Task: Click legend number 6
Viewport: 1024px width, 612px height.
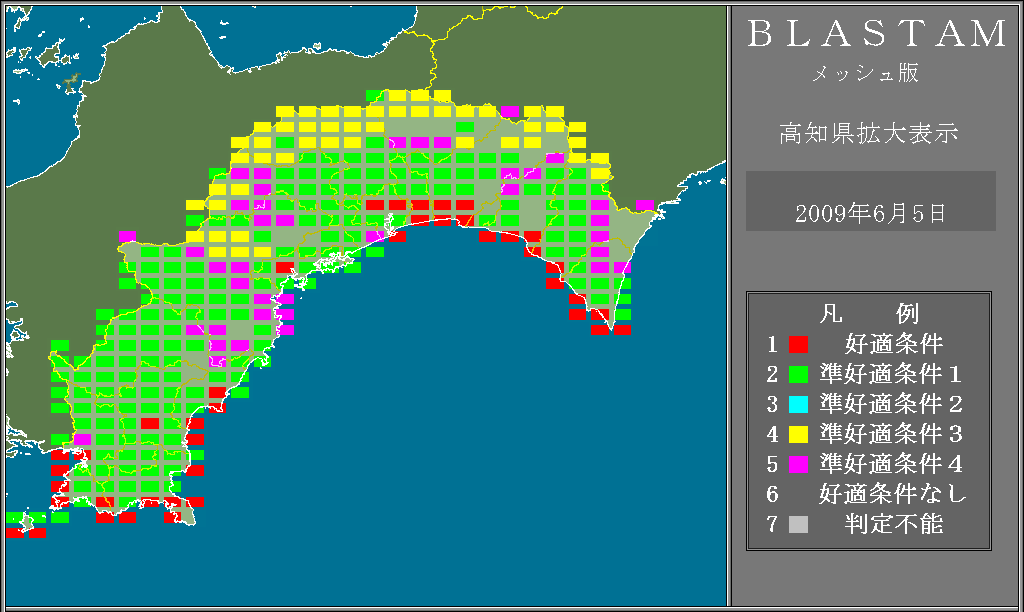Action: (x=772, y=494)
